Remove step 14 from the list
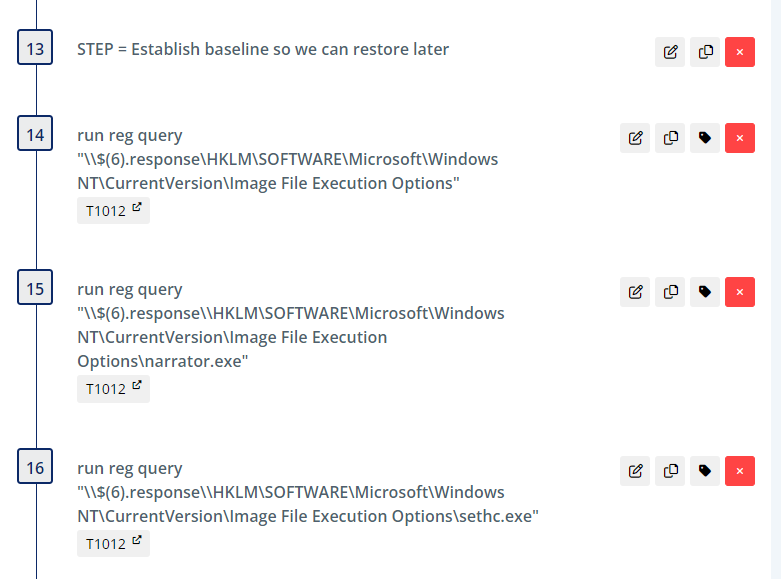The width and height of the screenshot is (781, 579). 740,138
